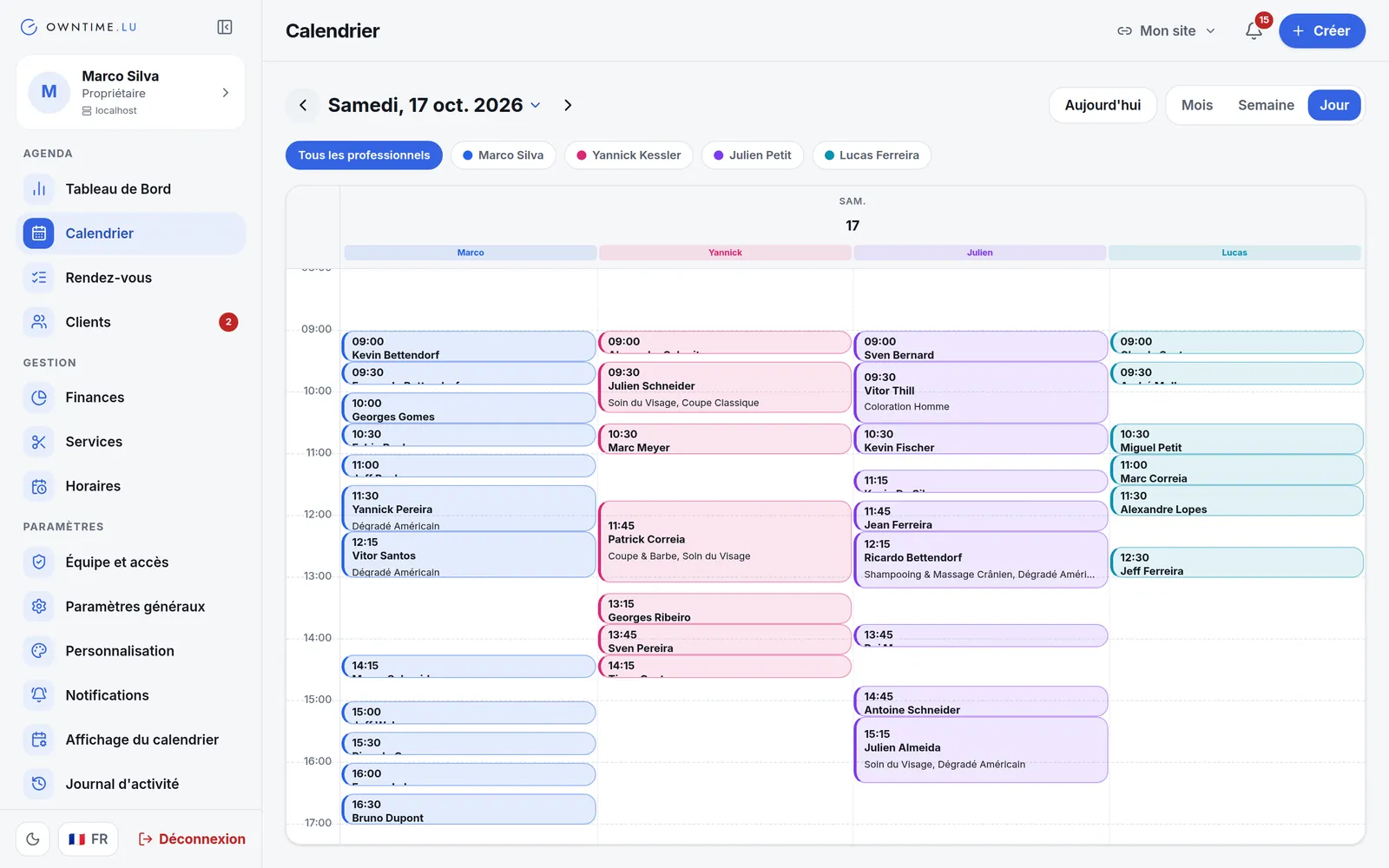1389x868 pixels.
Task: Jump to Aujourd'hui
Action: click(x=1103, y=105)
